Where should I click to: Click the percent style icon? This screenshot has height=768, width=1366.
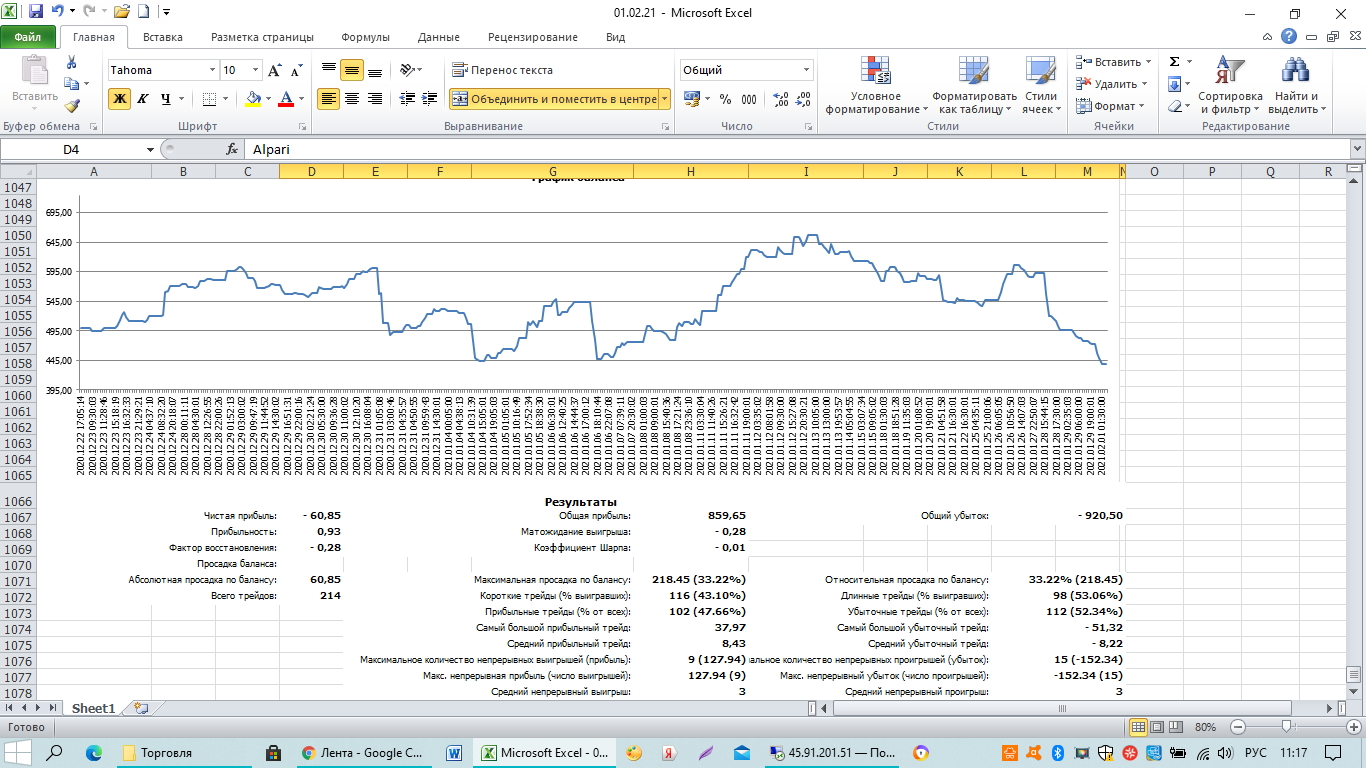pyautogui.click(x=725, y=99)
